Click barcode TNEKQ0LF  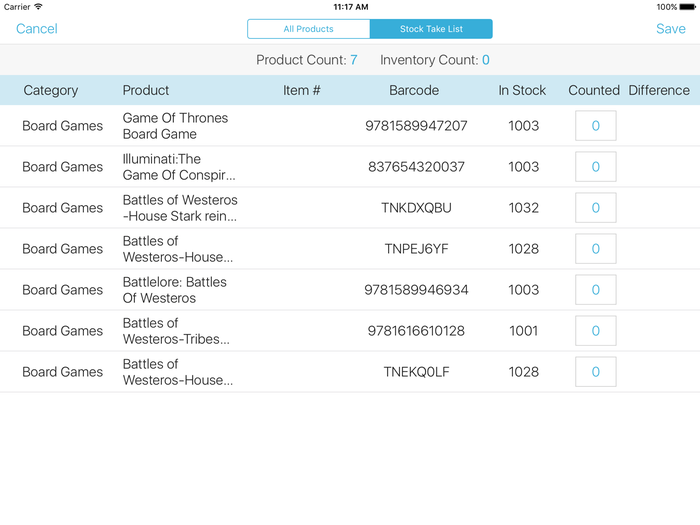[x=416, y=372]
